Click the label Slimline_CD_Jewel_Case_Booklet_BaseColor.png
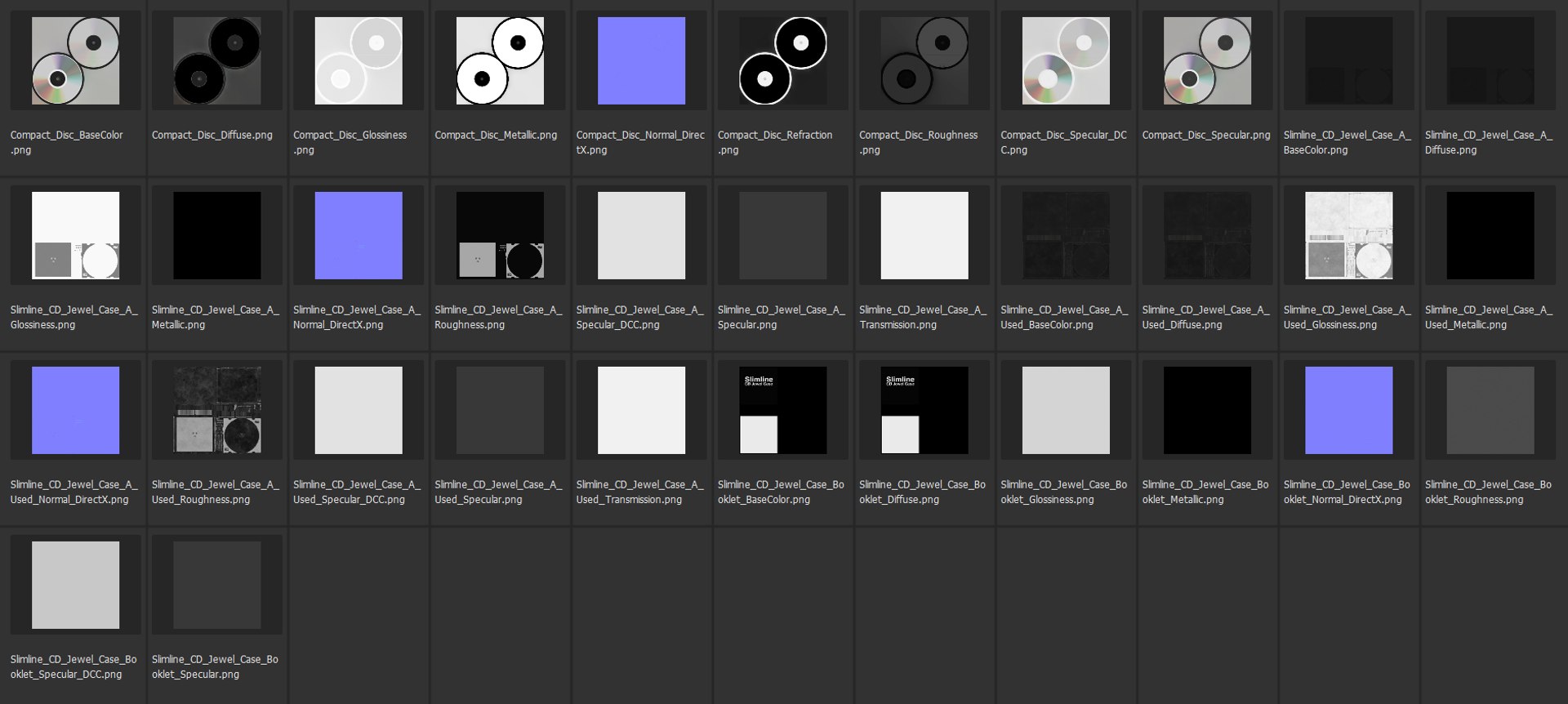 [781, 492]
